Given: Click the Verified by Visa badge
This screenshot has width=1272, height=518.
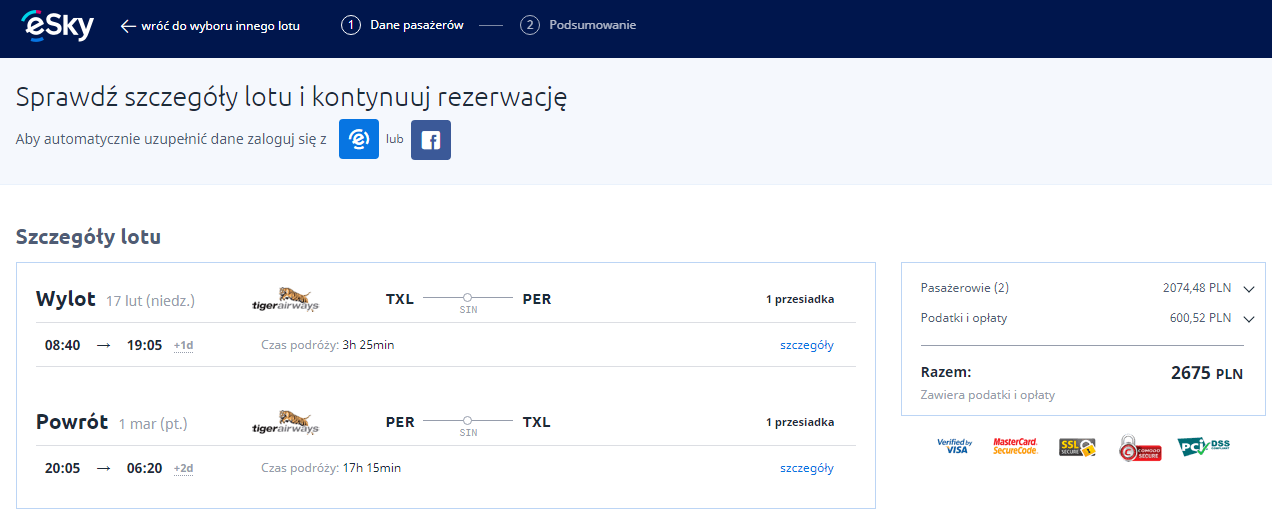Looking at the screenshot, I should coord(954,446).
